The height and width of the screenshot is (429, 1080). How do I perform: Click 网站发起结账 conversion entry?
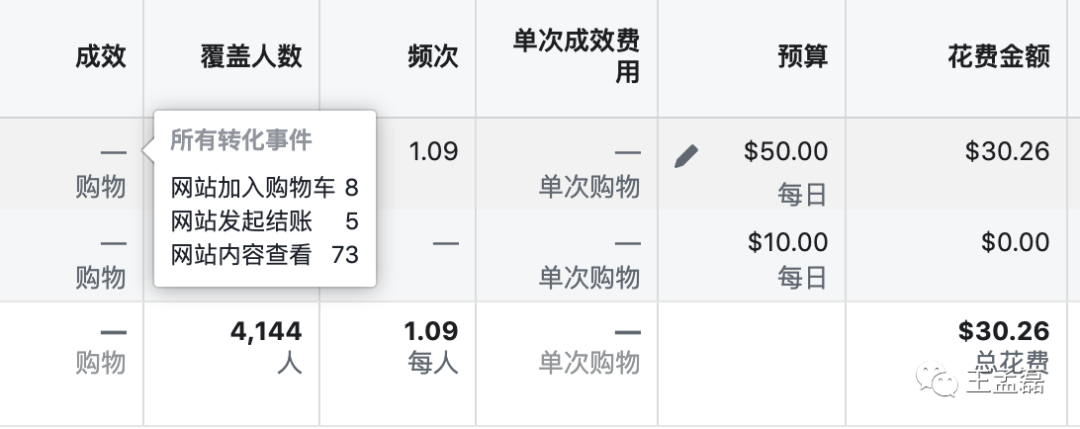point(264,221)
